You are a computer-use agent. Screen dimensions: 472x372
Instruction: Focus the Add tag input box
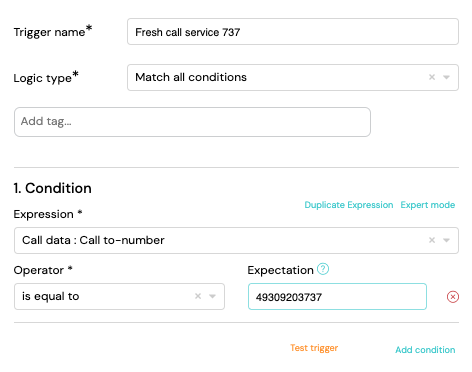click(x=192, y=122)
